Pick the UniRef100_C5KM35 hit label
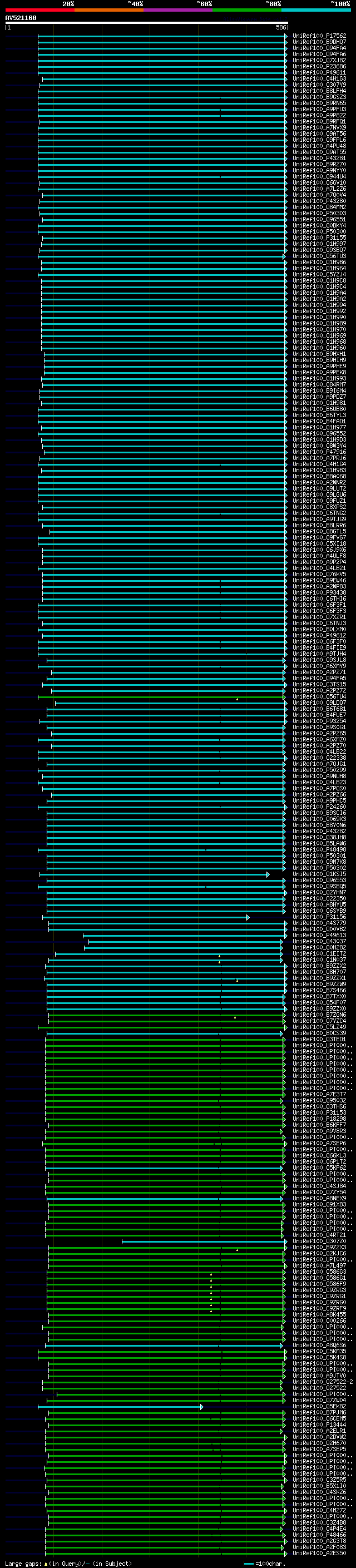Viewport: 356px width, 1568px height. (319, 1351)
